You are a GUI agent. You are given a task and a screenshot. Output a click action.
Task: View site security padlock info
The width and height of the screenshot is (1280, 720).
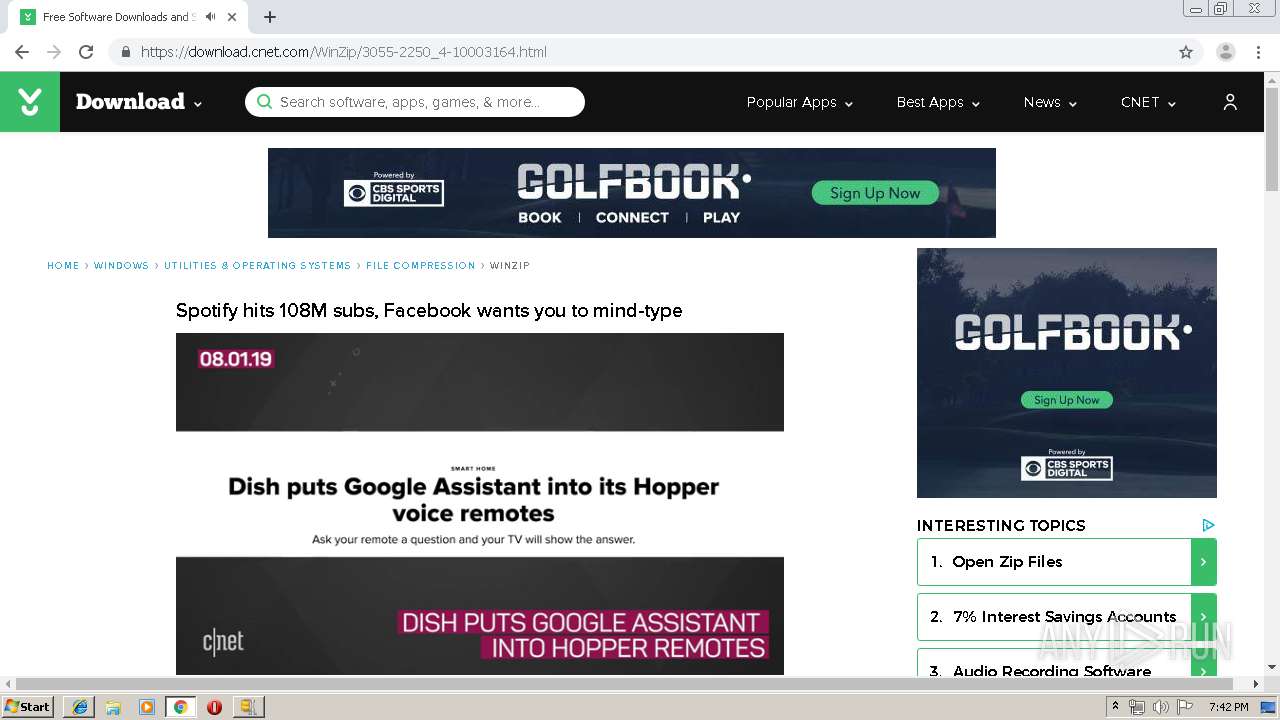tap(125, 52)
